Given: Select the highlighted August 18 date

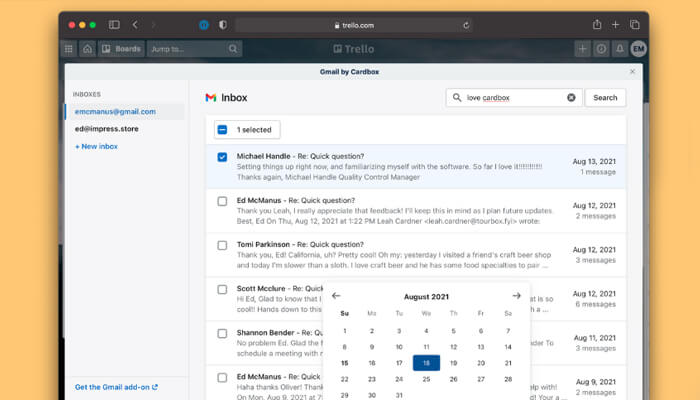Looking at the screenshot, I should click(426, 363).
